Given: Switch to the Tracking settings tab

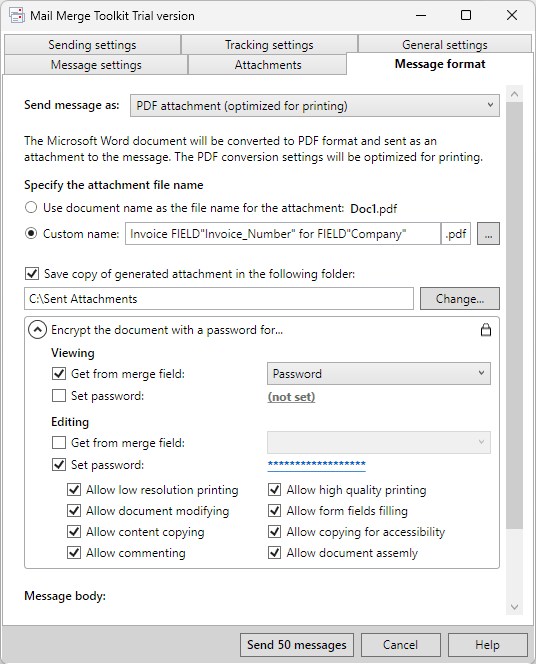Looking at the screenshot, I should [269, 44].
